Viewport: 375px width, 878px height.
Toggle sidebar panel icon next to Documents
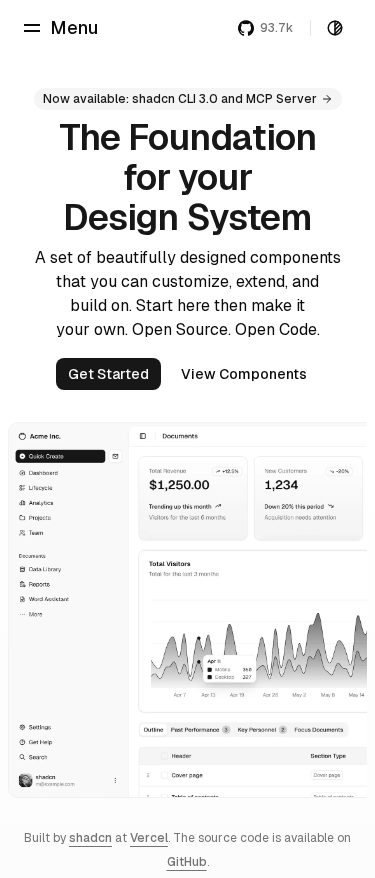coord(143,436)
